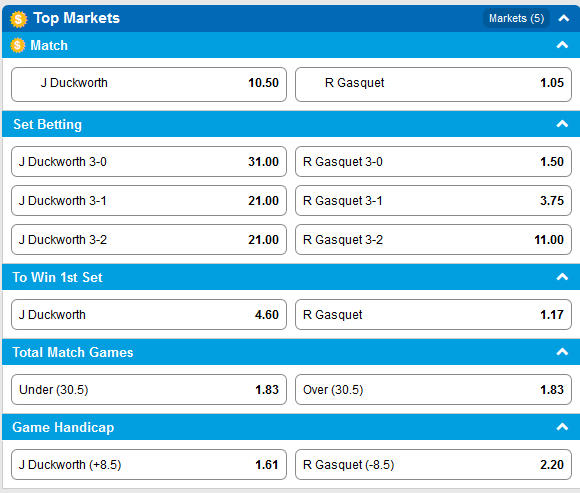Open the Markets (5) badge
Image resolution: width=580 pixels, height=493 pixels.
click(516, 18)
